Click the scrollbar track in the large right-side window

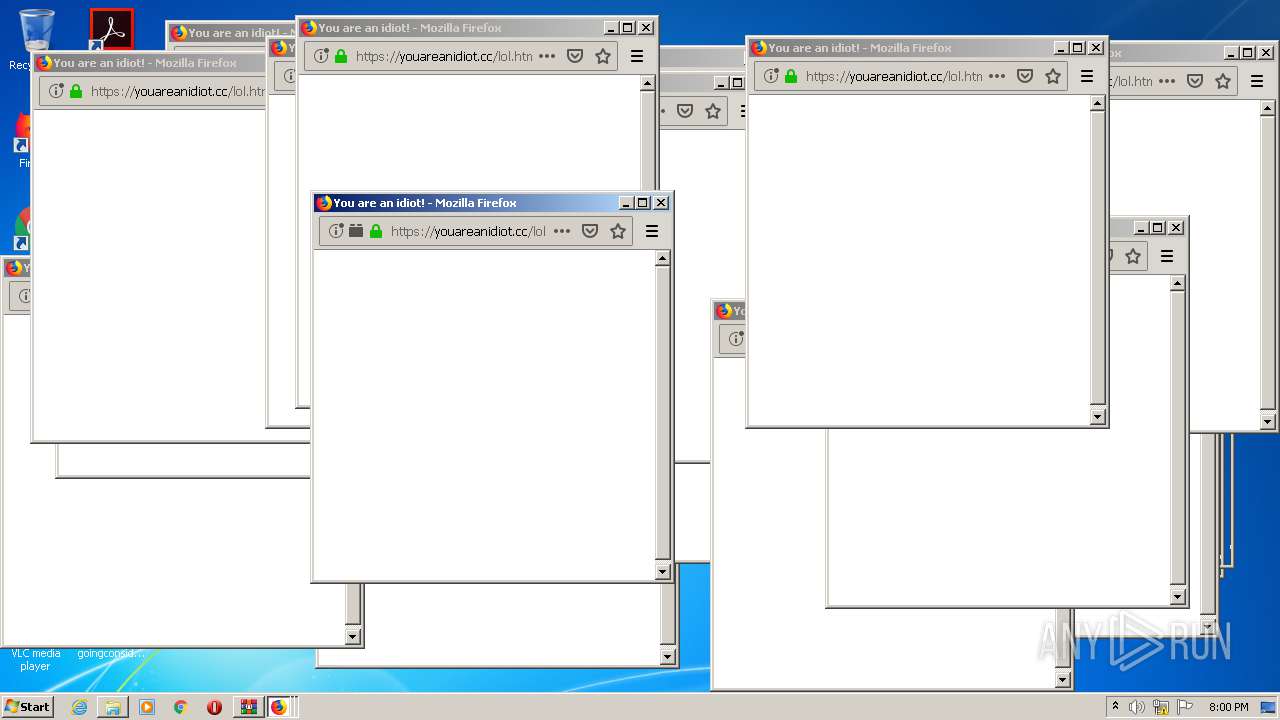pos(1097,260)
